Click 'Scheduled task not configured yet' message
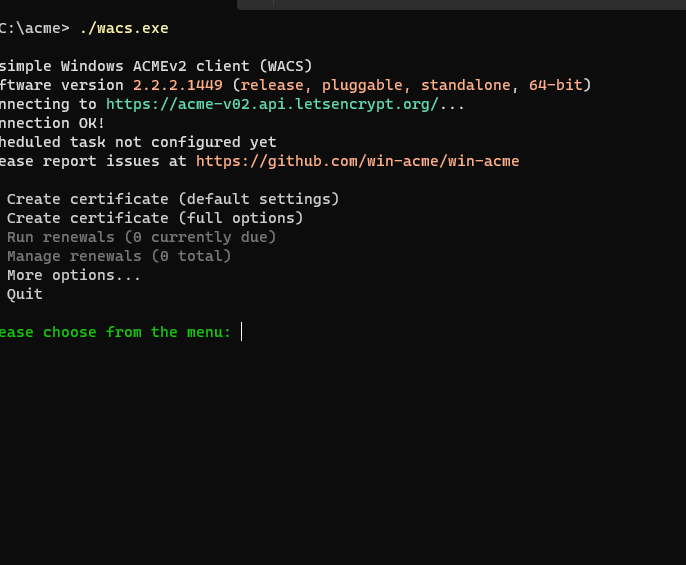Screen dimensions: 686x565 click(x=138, y=142)
